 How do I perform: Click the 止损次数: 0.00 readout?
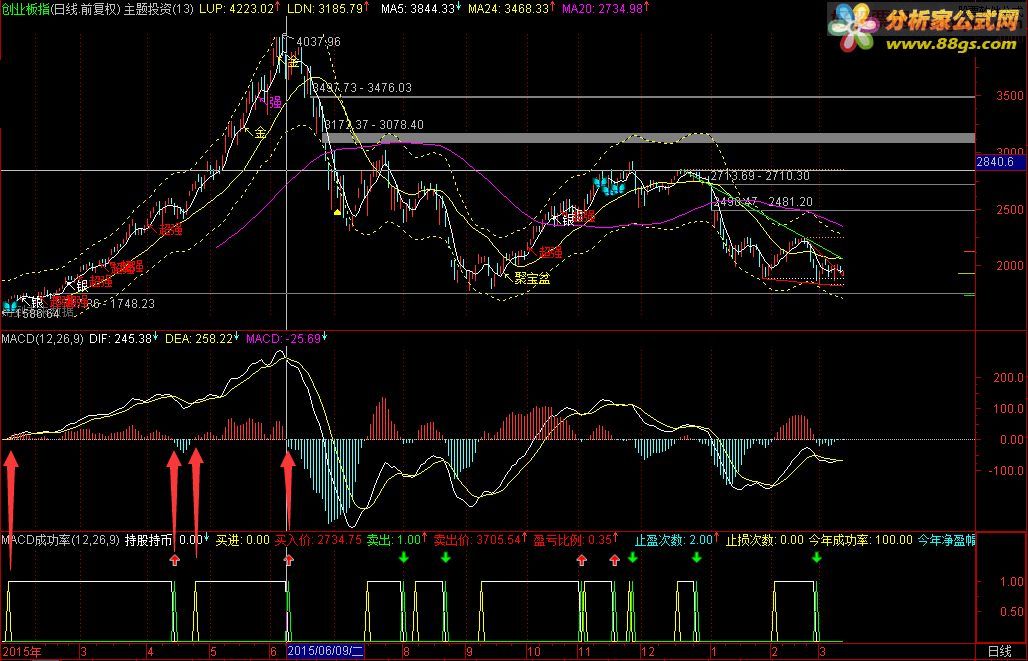click(x=764, y=540)
